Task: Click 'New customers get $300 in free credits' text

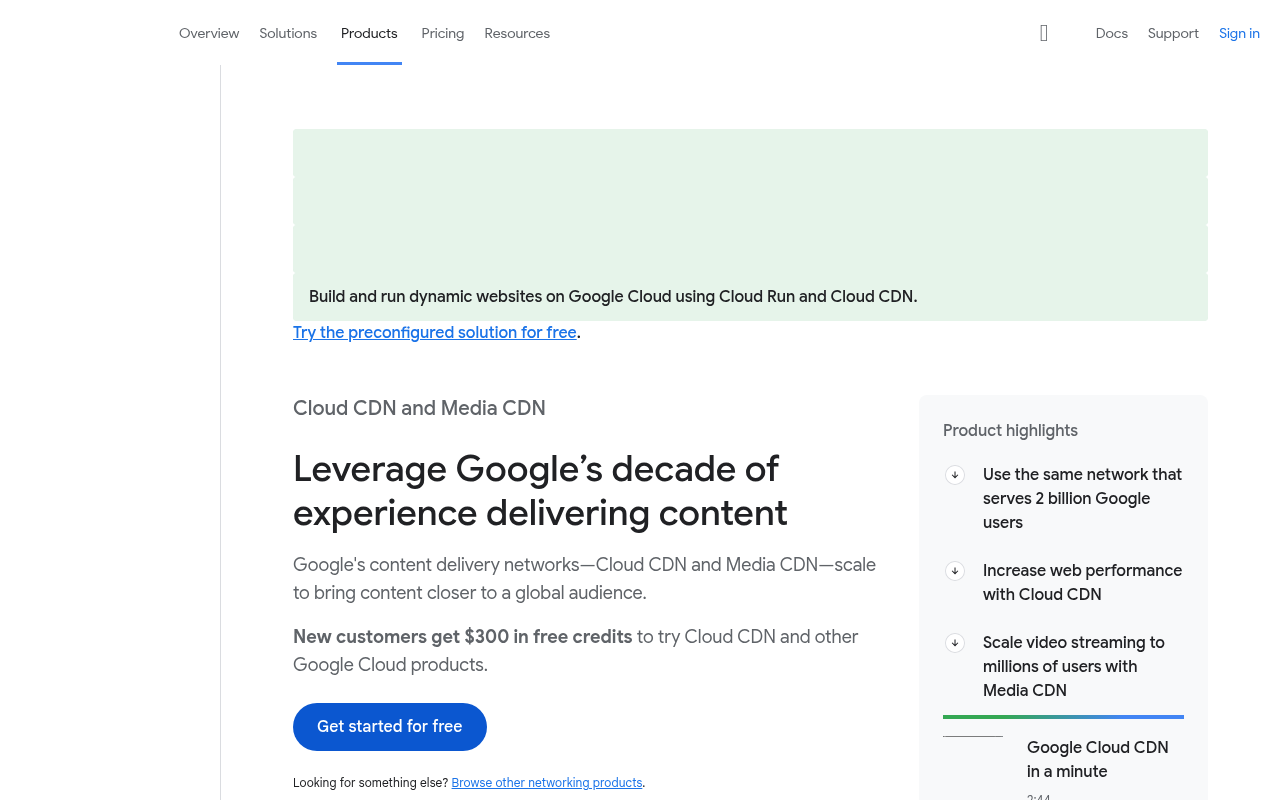Action: pyautogui.click(x=463, y=636)
